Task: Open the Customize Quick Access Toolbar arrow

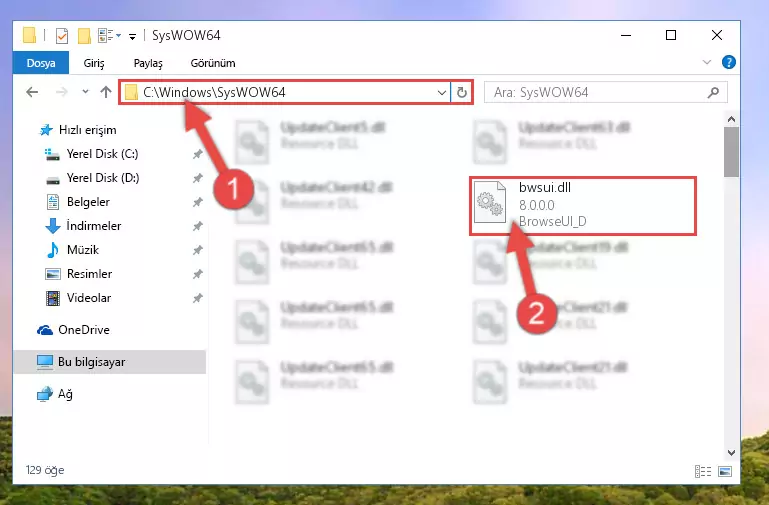Action: pos(132,36)
